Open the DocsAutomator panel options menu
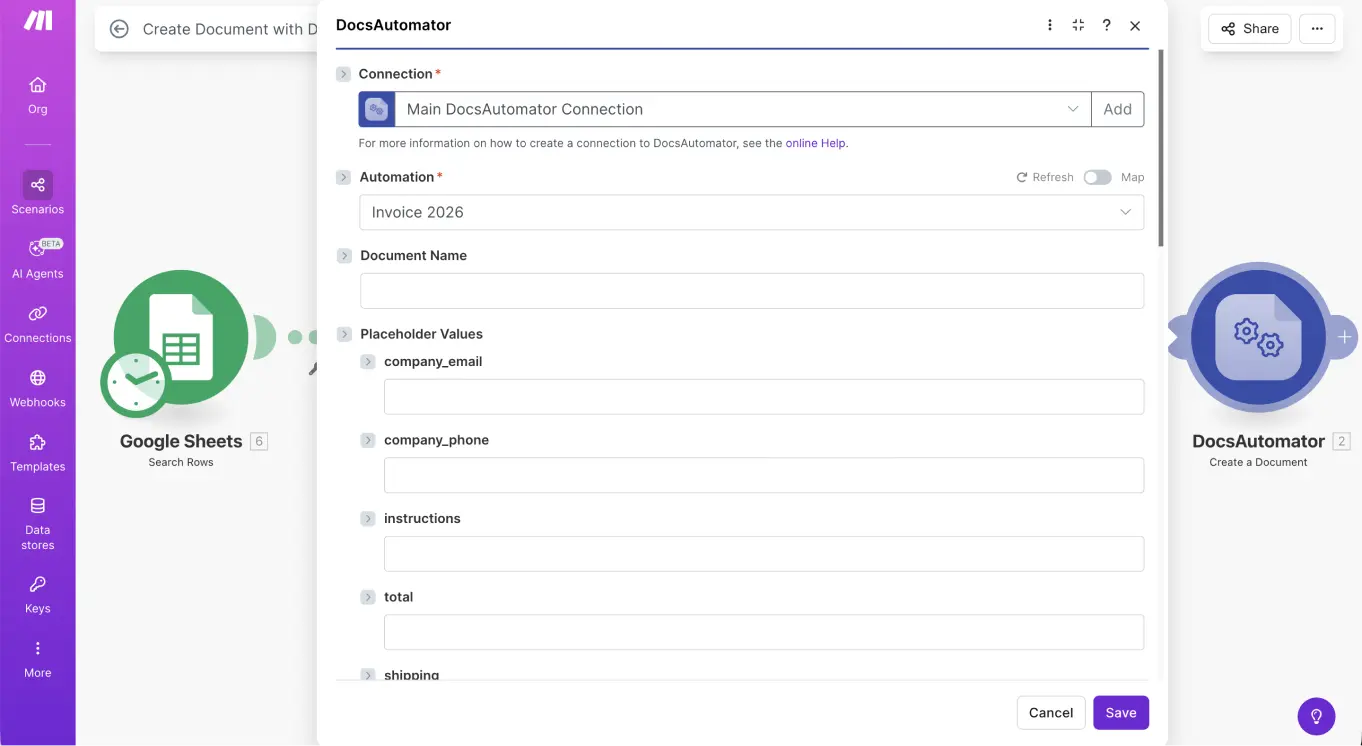1362x746 pixels. 1049,24
